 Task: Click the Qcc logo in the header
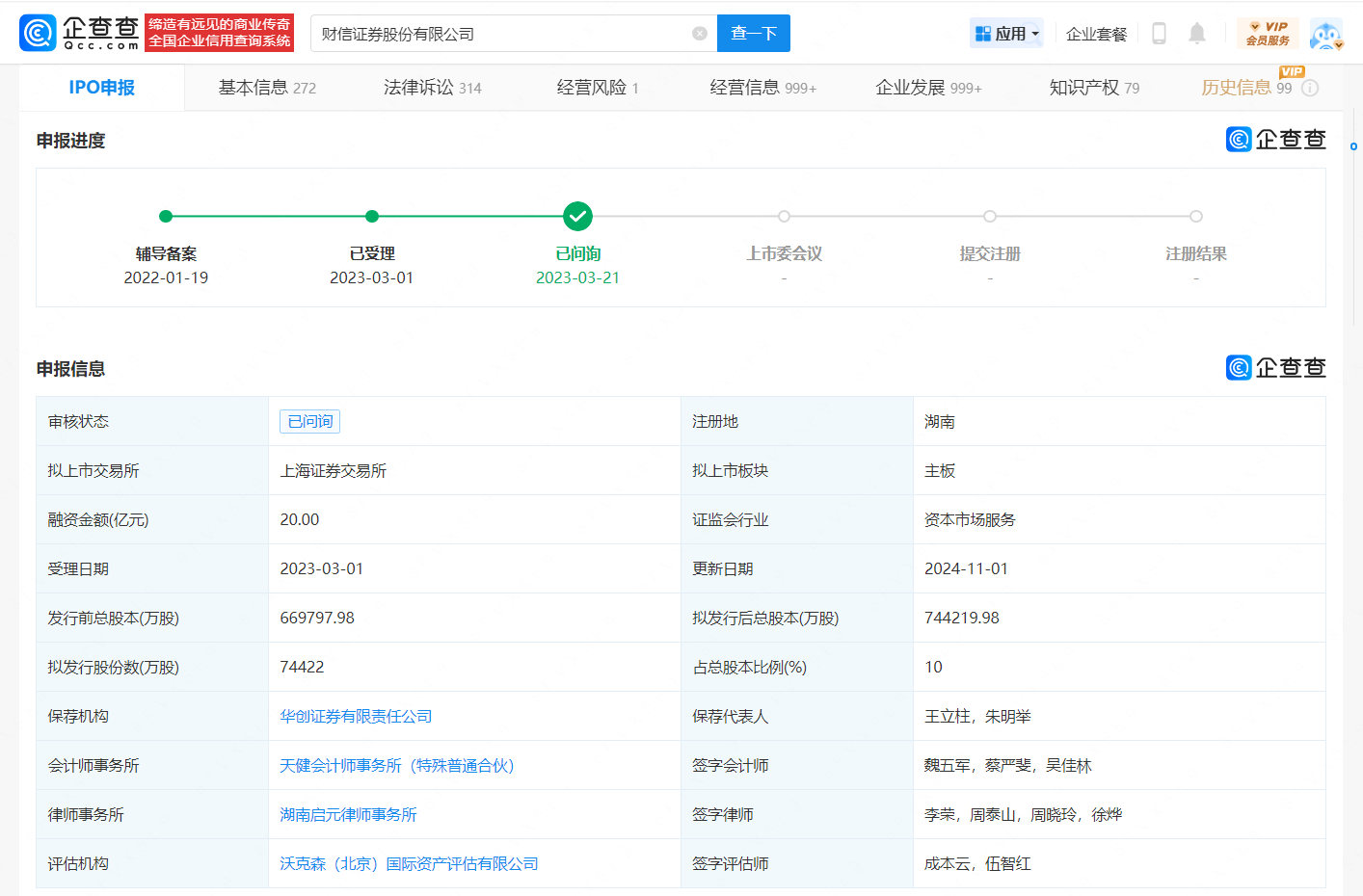point(79,33)
